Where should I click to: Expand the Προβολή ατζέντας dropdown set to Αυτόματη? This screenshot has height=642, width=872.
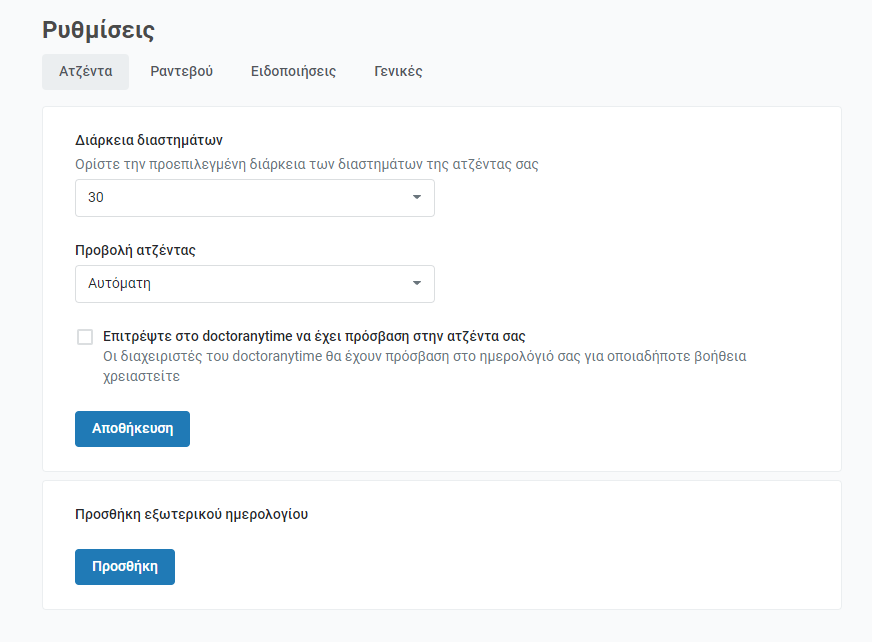click(x=255, y=284)
